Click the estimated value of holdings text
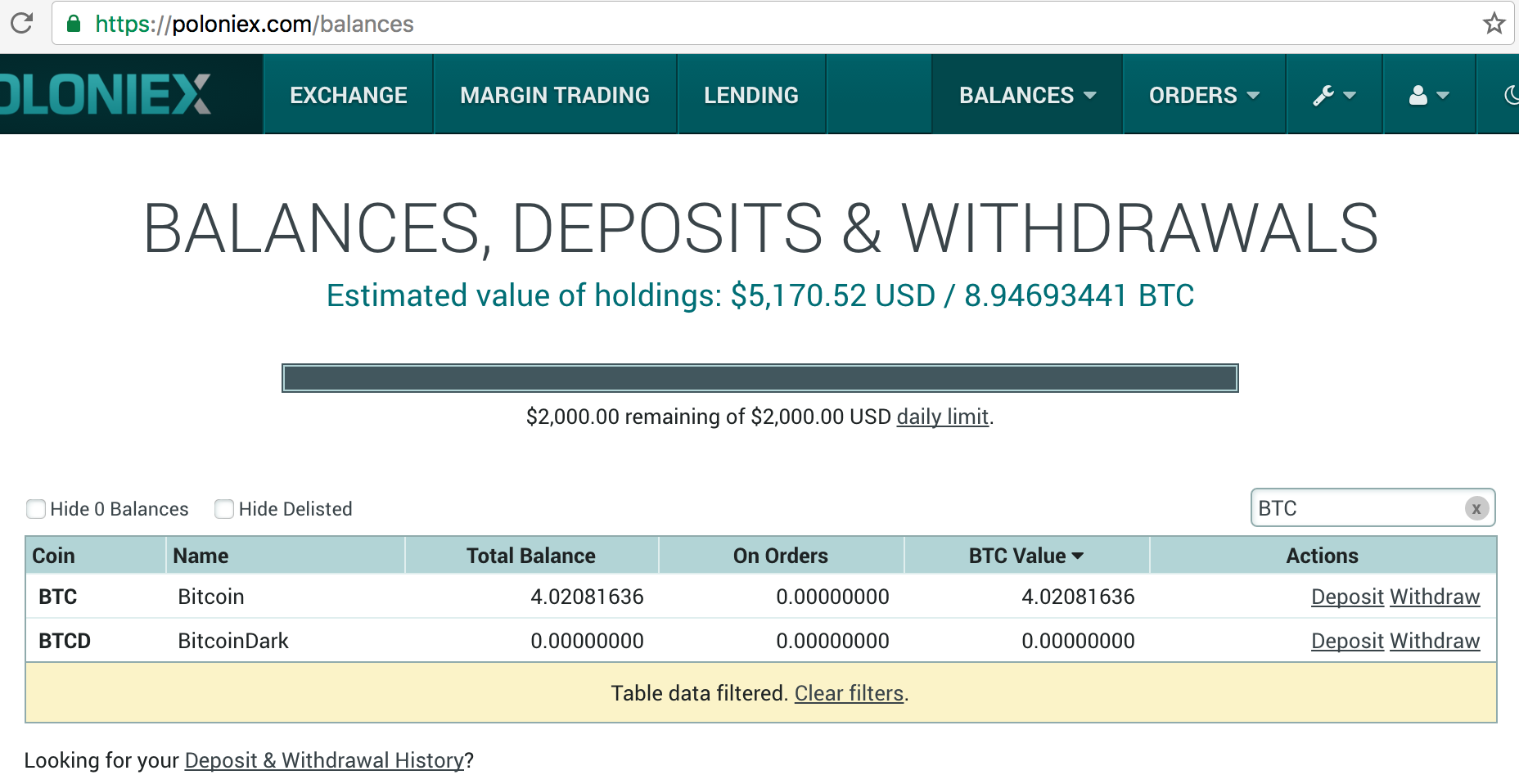Image resolution: width=1519 pixels, height=784 pixels. click(x=760, y=295)
